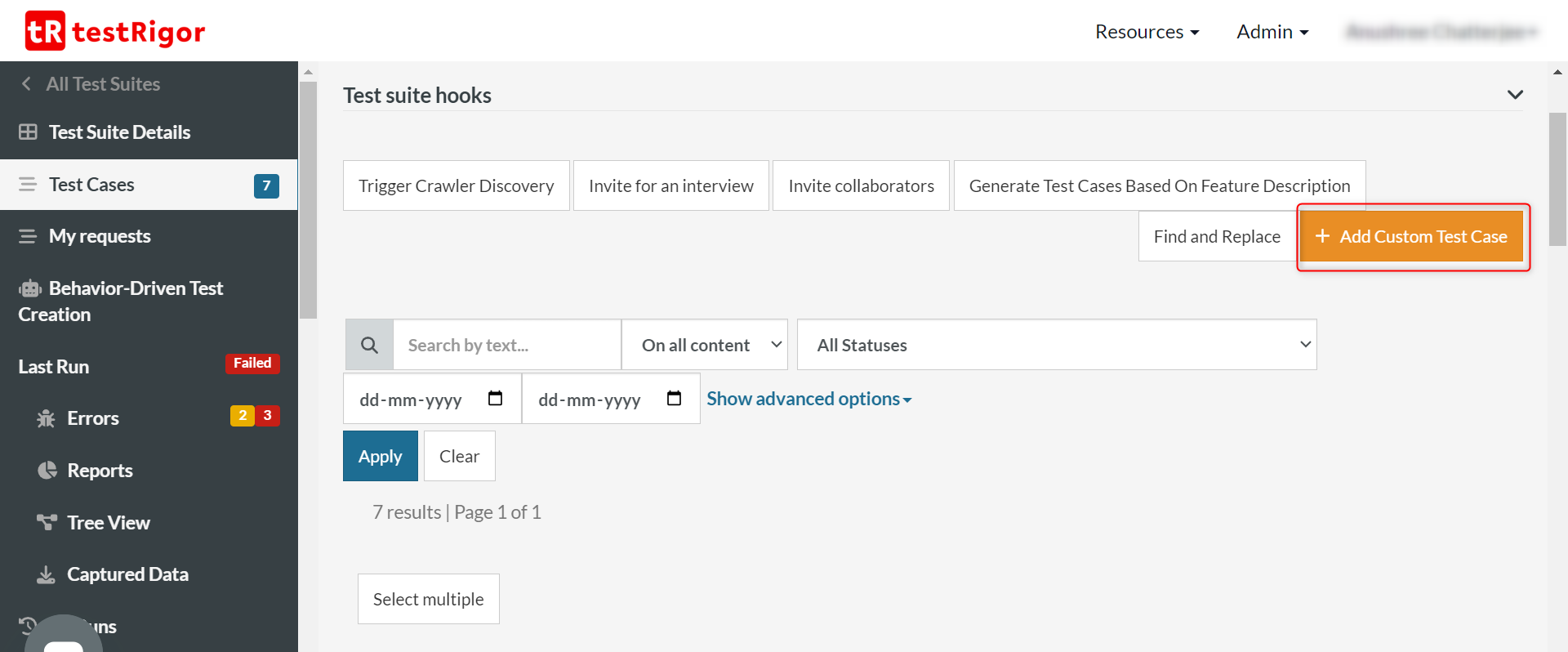Screen dimensions: 1568x652
Task: Open the On all content dropdown
Action: coord(704,345)
